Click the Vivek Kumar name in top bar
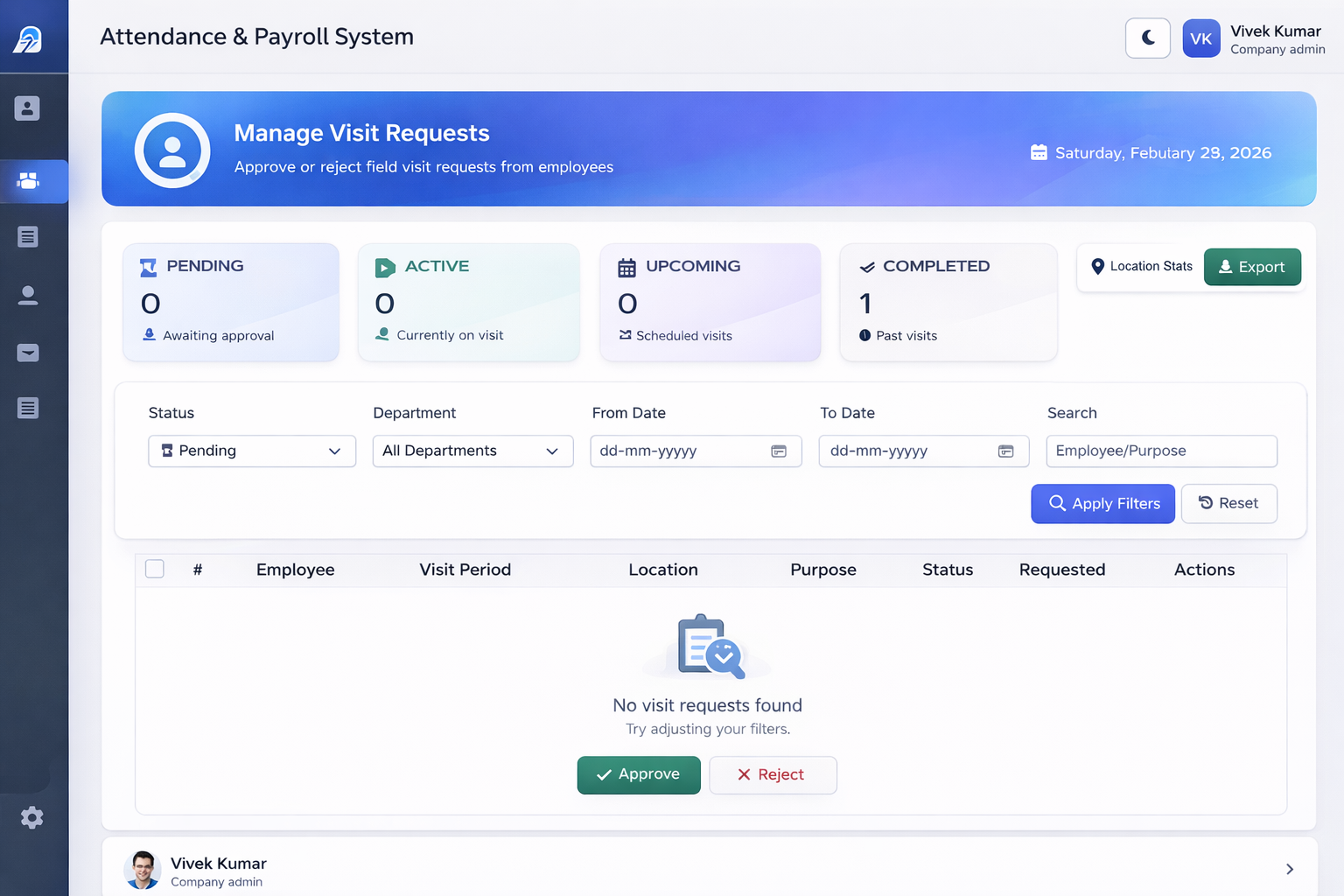 (x=1276, y=31)
